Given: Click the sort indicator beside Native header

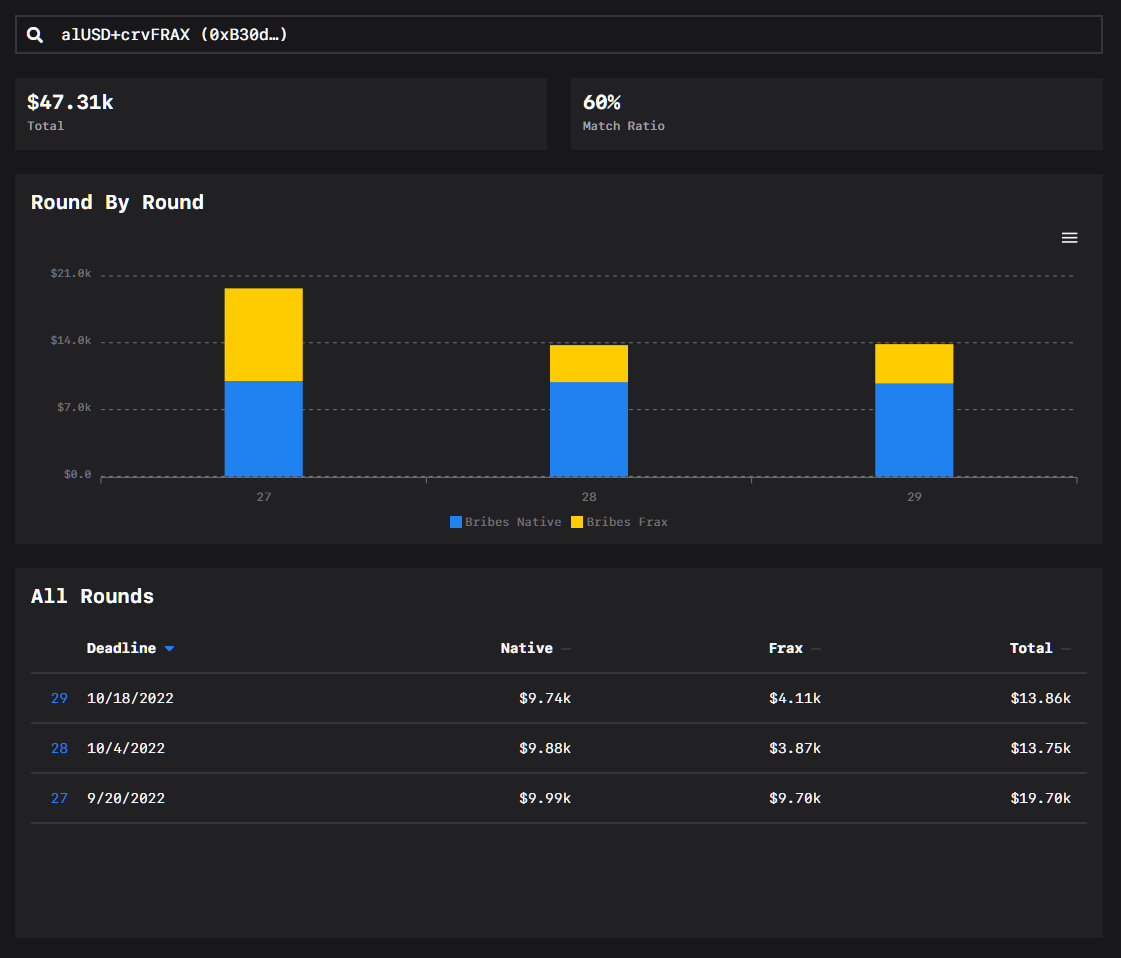Looking at the screenshot, I should tap(564, 648).
